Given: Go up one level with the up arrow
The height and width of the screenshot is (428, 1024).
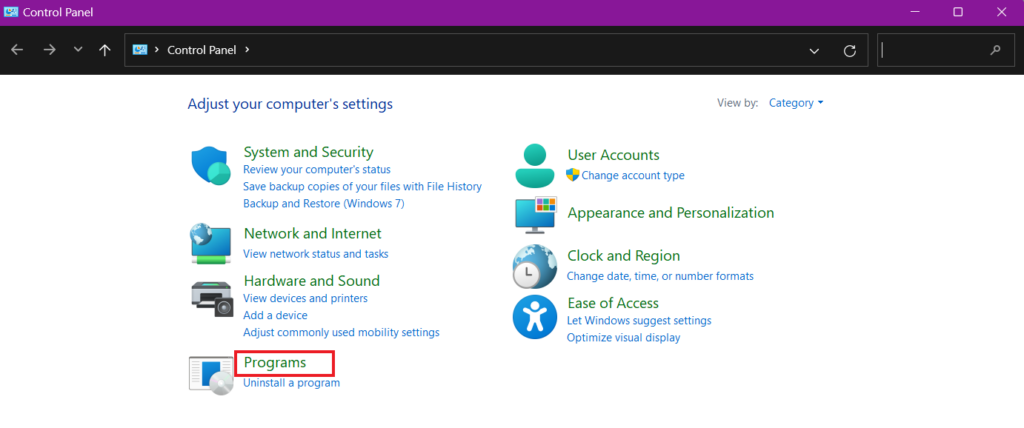Looking at the screenshot, I should tap(104, 50).
